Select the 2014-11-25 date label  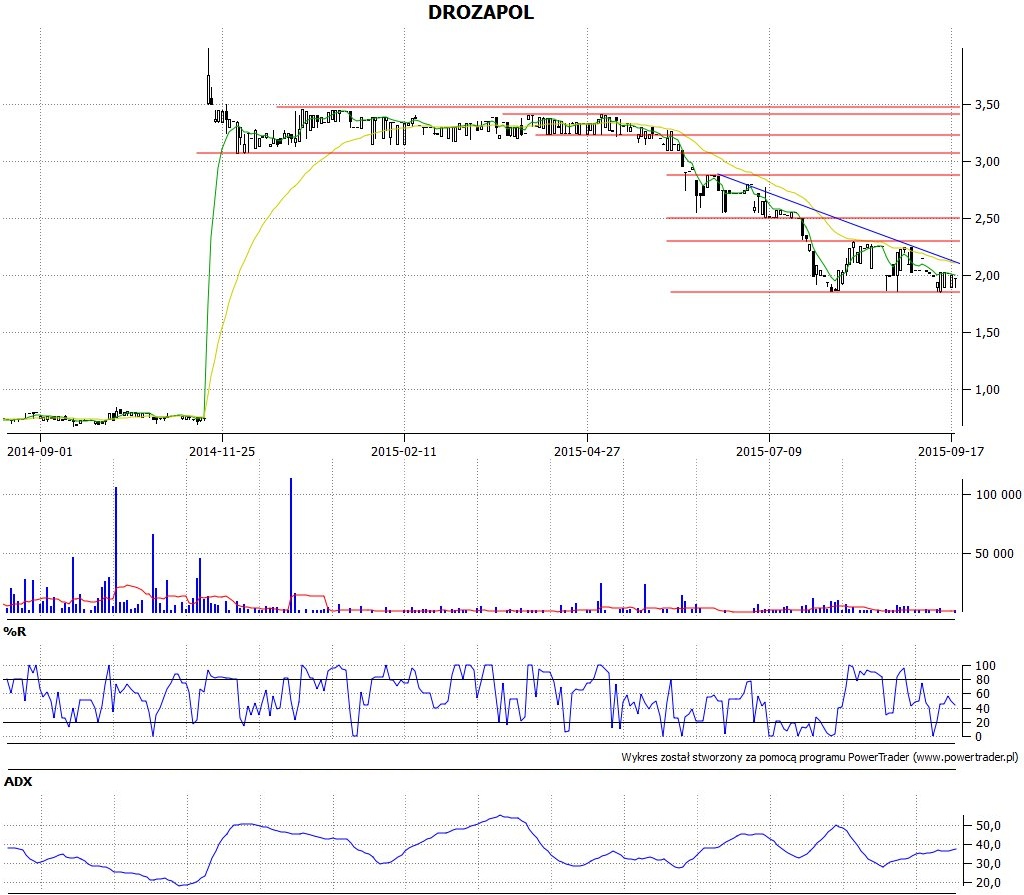click(x=222, y=451)
